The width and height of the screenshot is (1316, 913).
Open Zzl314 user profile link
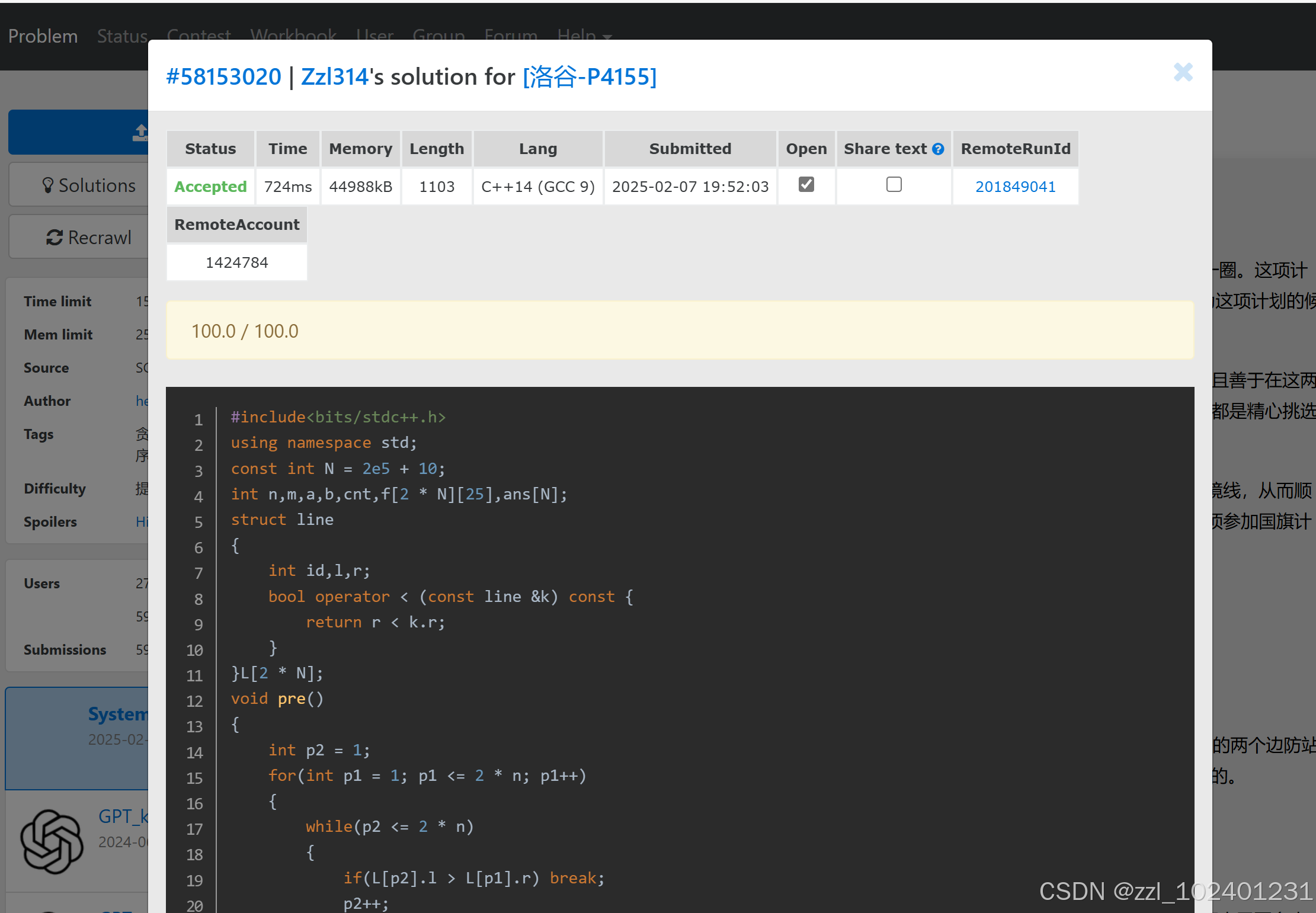pos(335,77)
